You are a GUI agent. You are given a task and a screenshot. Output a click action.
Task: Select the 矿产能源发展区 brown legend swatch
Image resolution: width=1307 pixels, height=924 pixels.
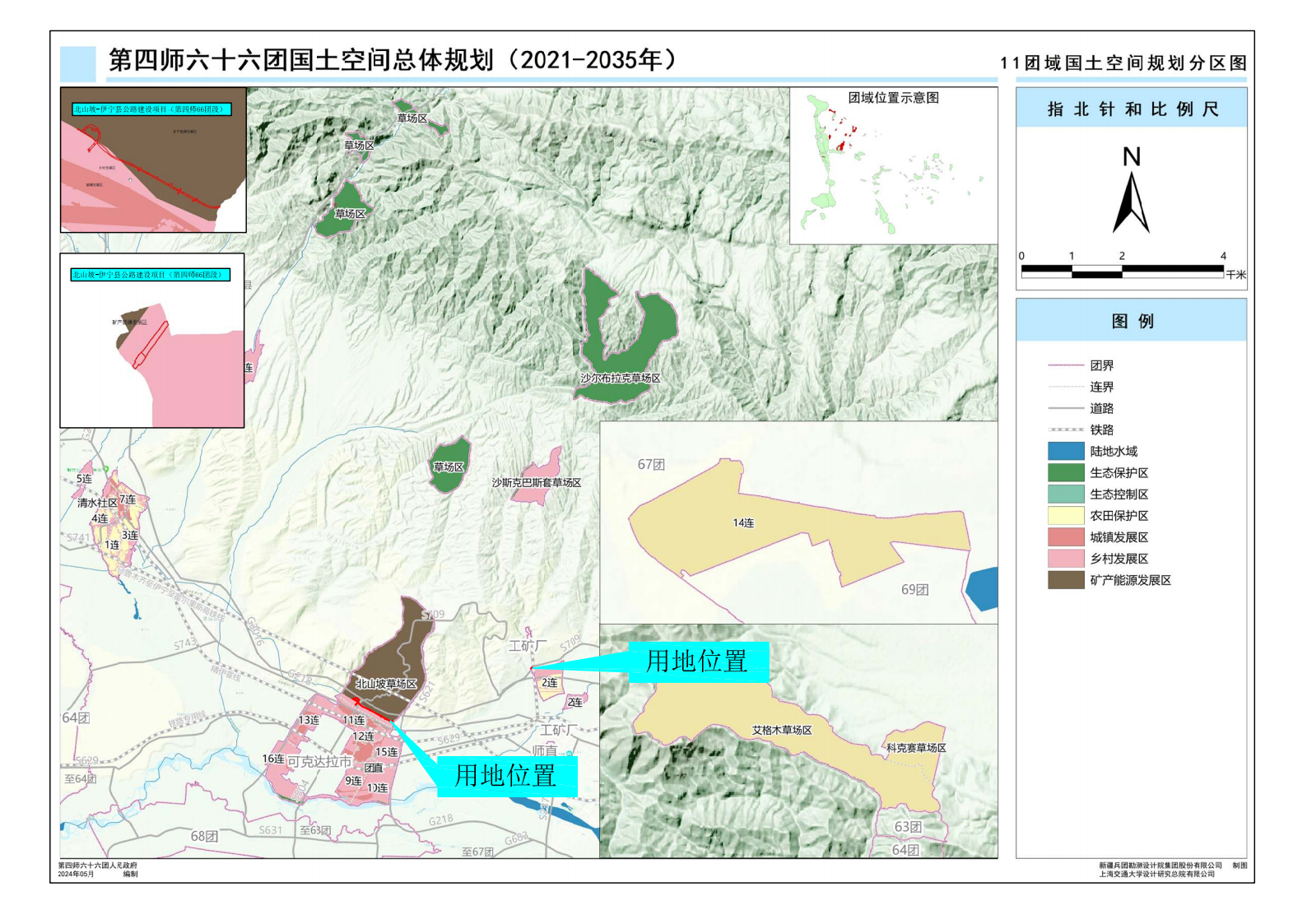pos(1066,579)
